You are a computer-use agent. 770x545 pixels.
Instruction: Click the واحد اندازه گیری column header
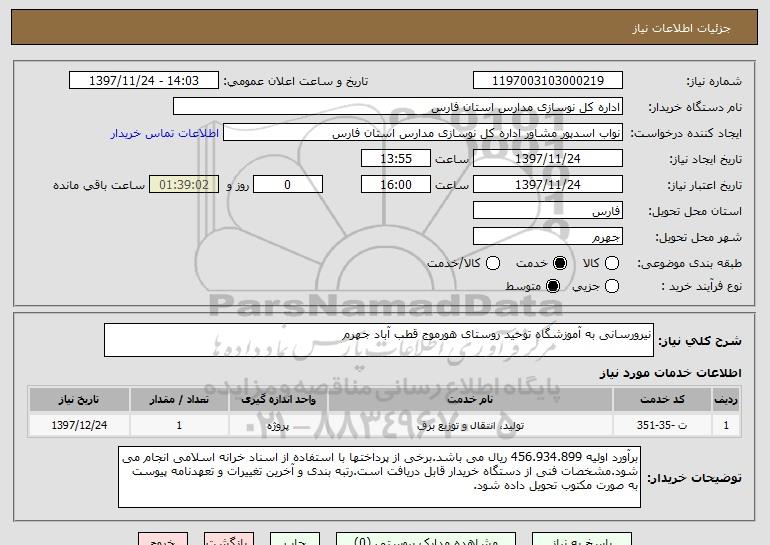(278, 400)
